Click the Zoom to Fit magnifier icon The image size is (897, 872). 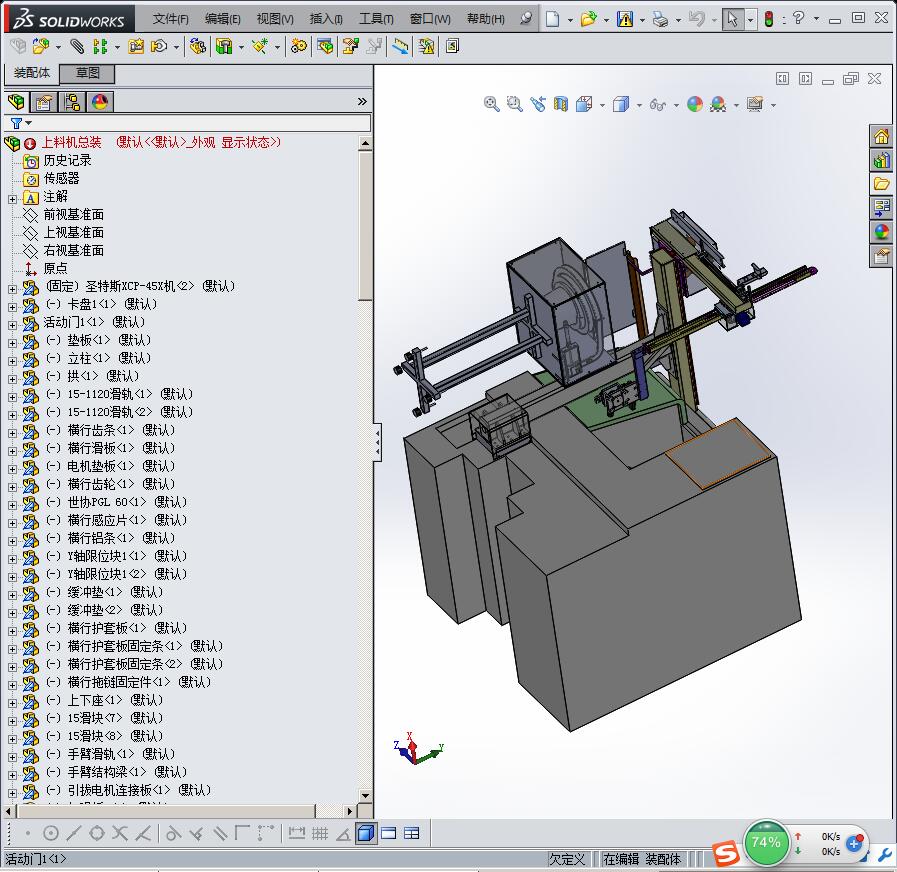coord(491,104)
